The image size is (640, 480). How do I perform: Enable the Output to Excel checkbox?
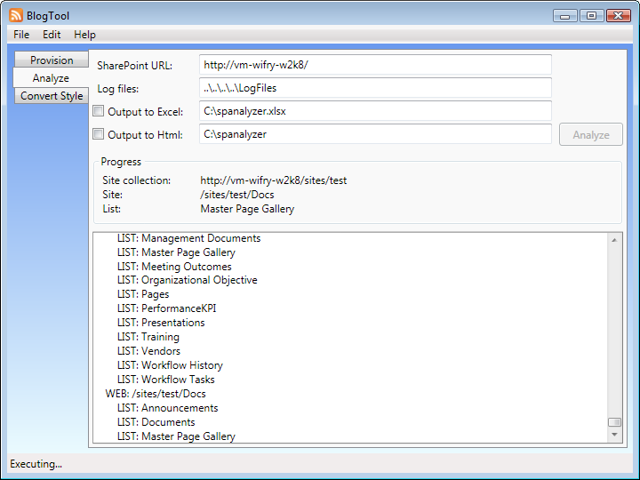point(98,111)
